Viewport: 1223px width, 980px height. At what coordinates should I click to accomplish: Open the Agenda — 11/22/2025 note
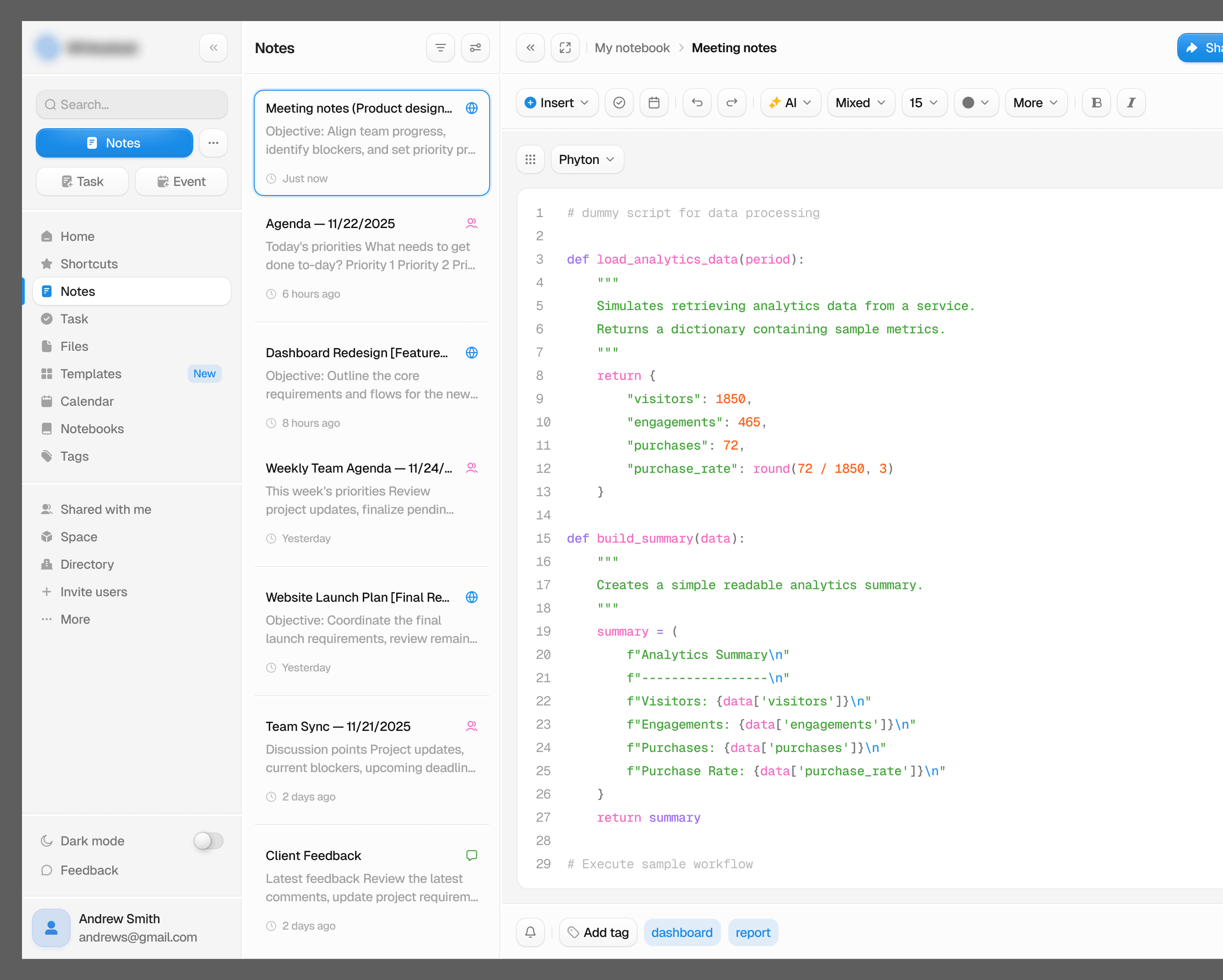click(372, 258)
